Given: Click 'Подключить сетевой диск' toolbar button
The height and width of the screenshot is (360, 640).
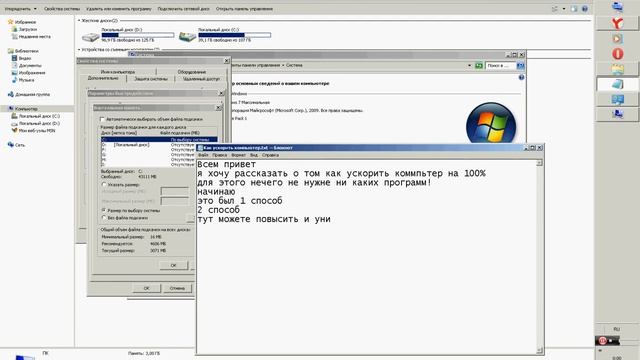Looking at the screenshot, I should 183,9.
